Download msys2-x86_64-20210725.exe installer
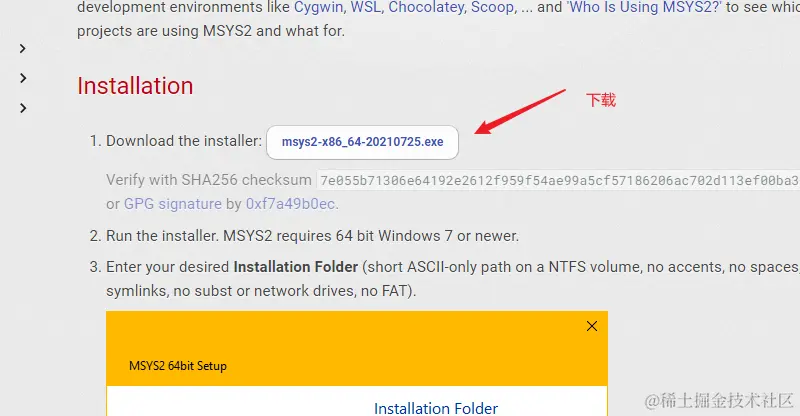 362,142
